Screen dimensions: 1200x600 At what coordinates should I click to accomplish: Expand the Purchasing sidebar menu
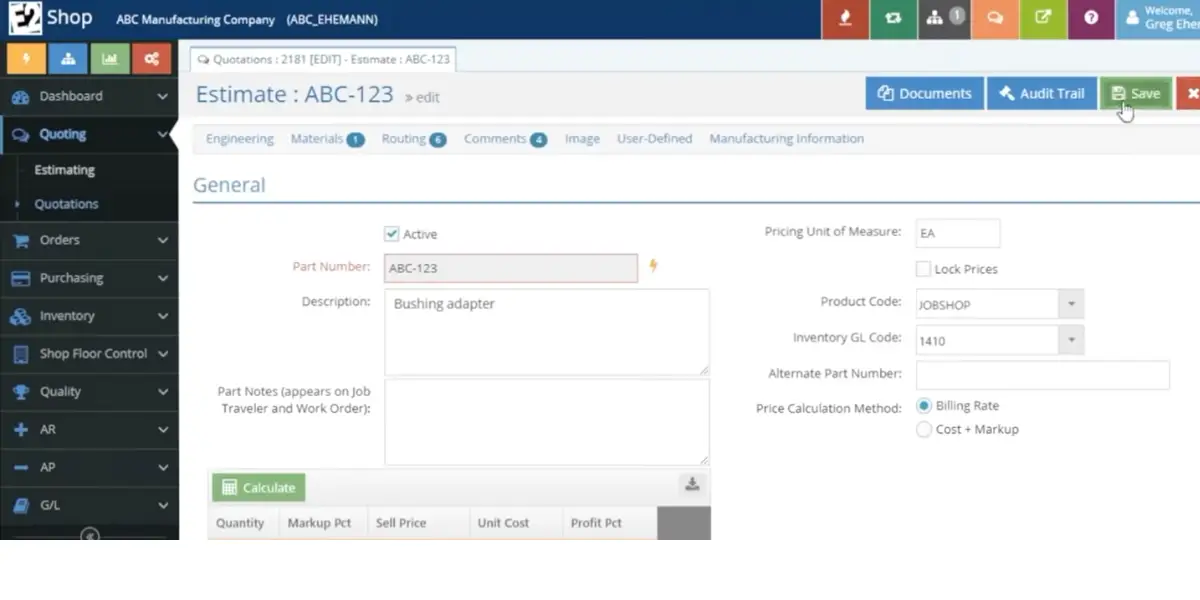(89, 278)
